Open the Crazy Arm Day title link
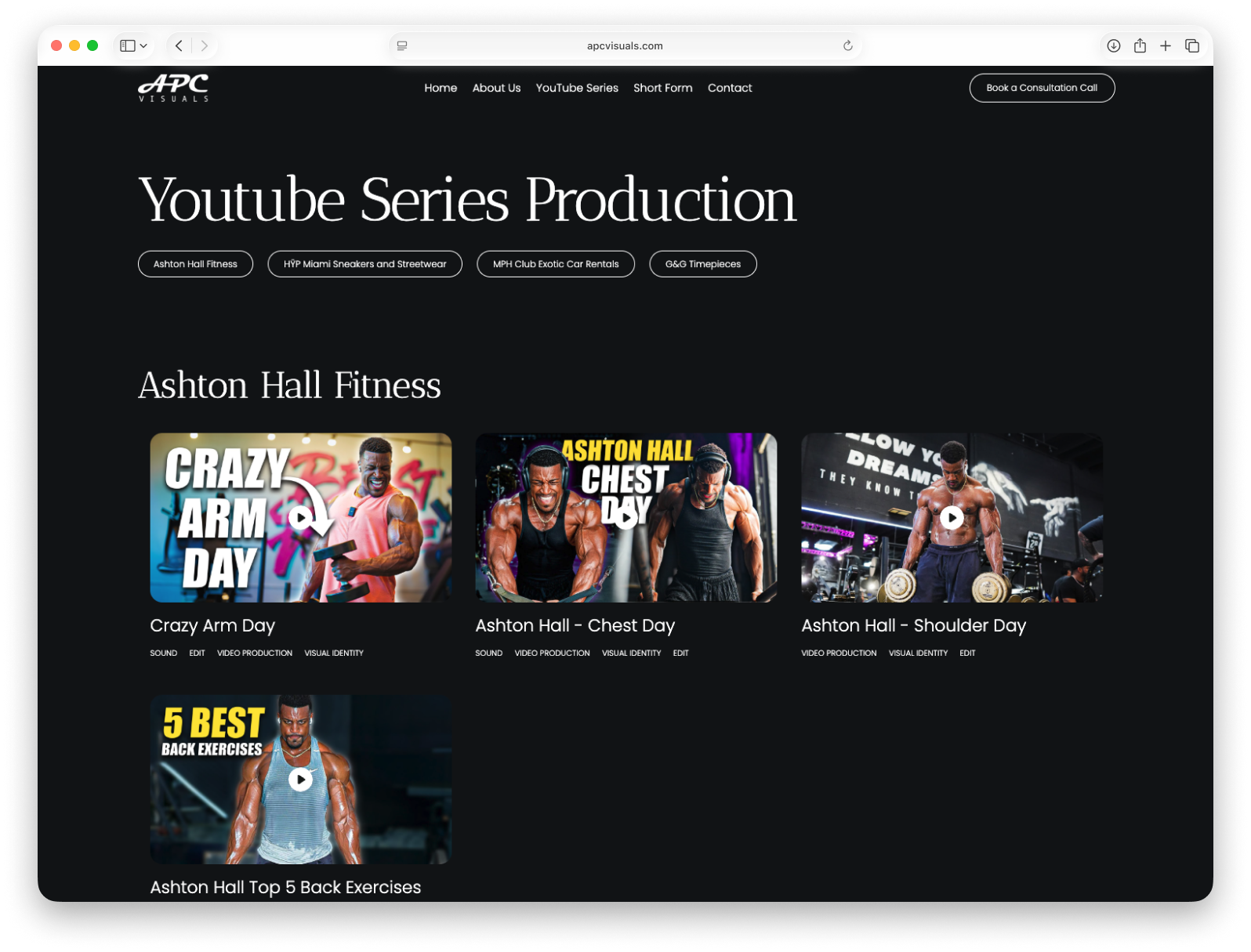This screenshot has height=952, width=1251. pos(212,625)
